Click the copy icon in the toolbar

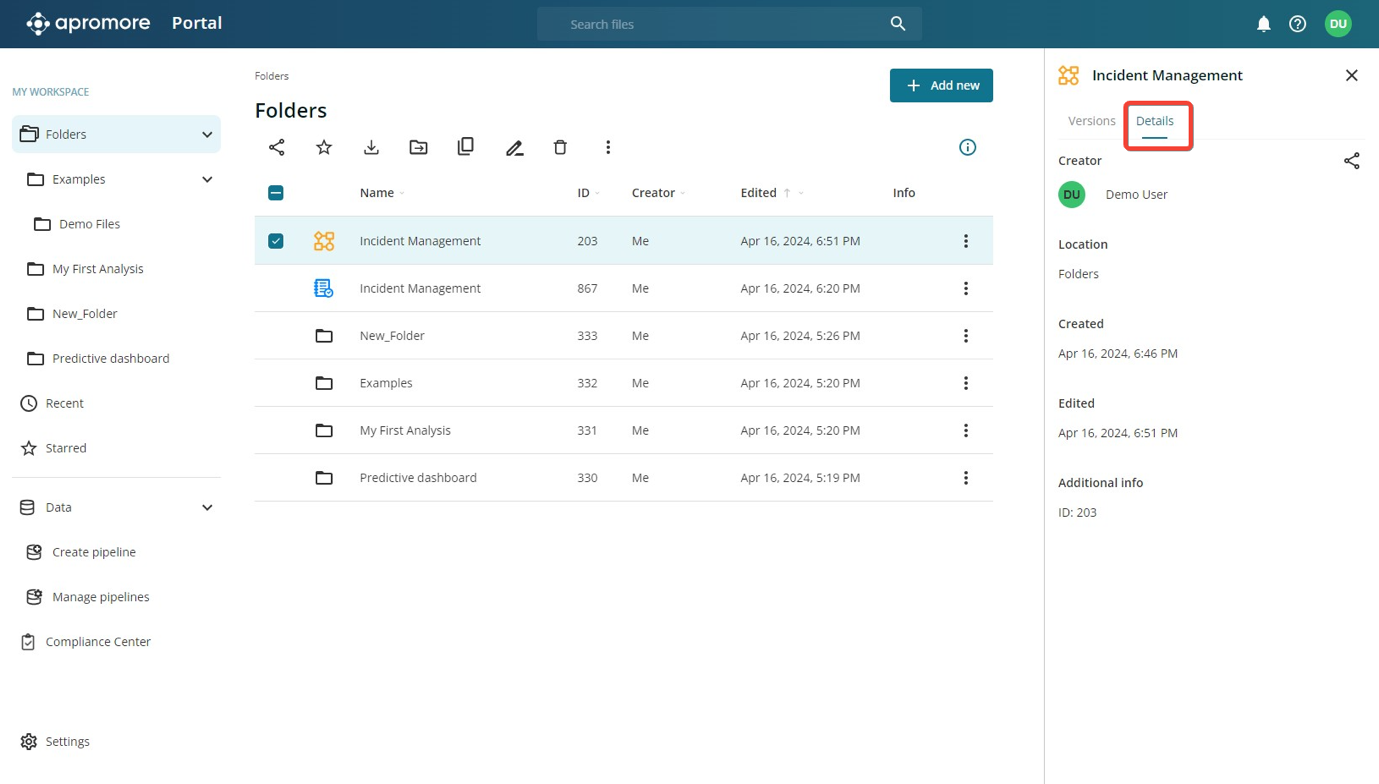[x=466, y=147]
